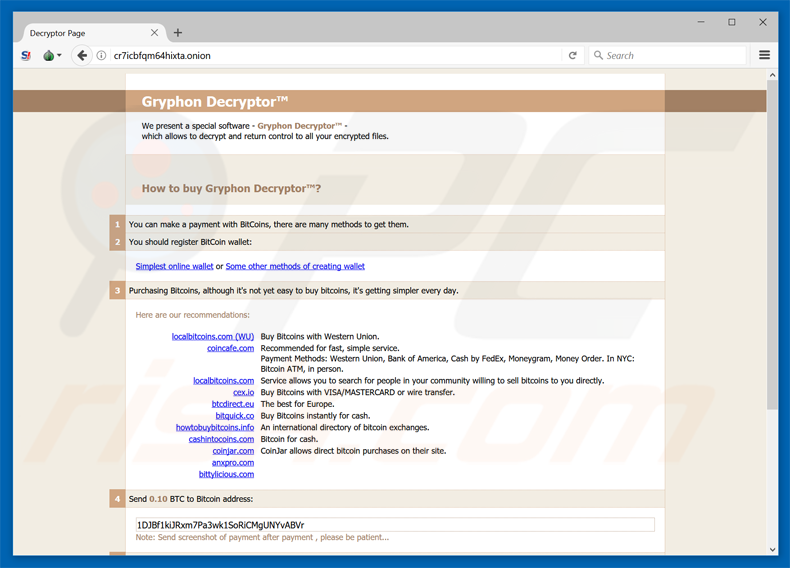Image resolution: width=790 pixels, height=568 pixels.
Task: Click the coinjar.com link
Action: click(233, 451)
